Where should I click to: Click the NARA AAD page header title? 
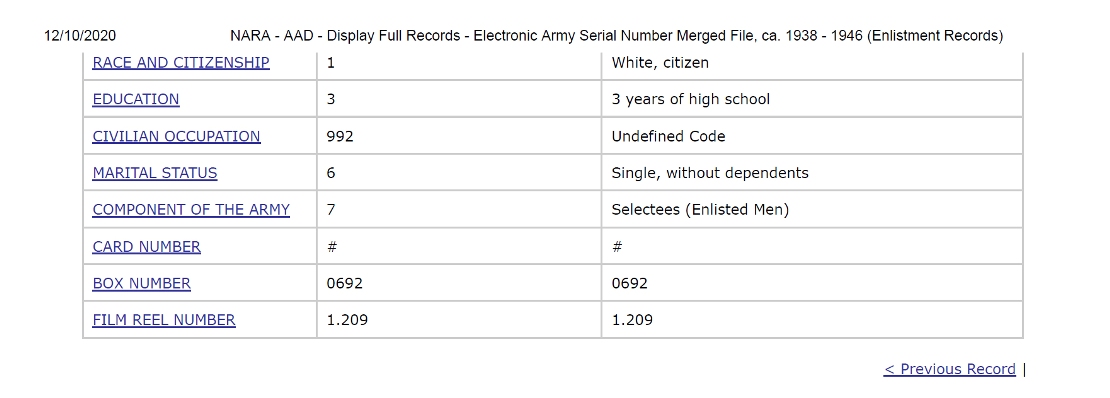tap(616, 35)
